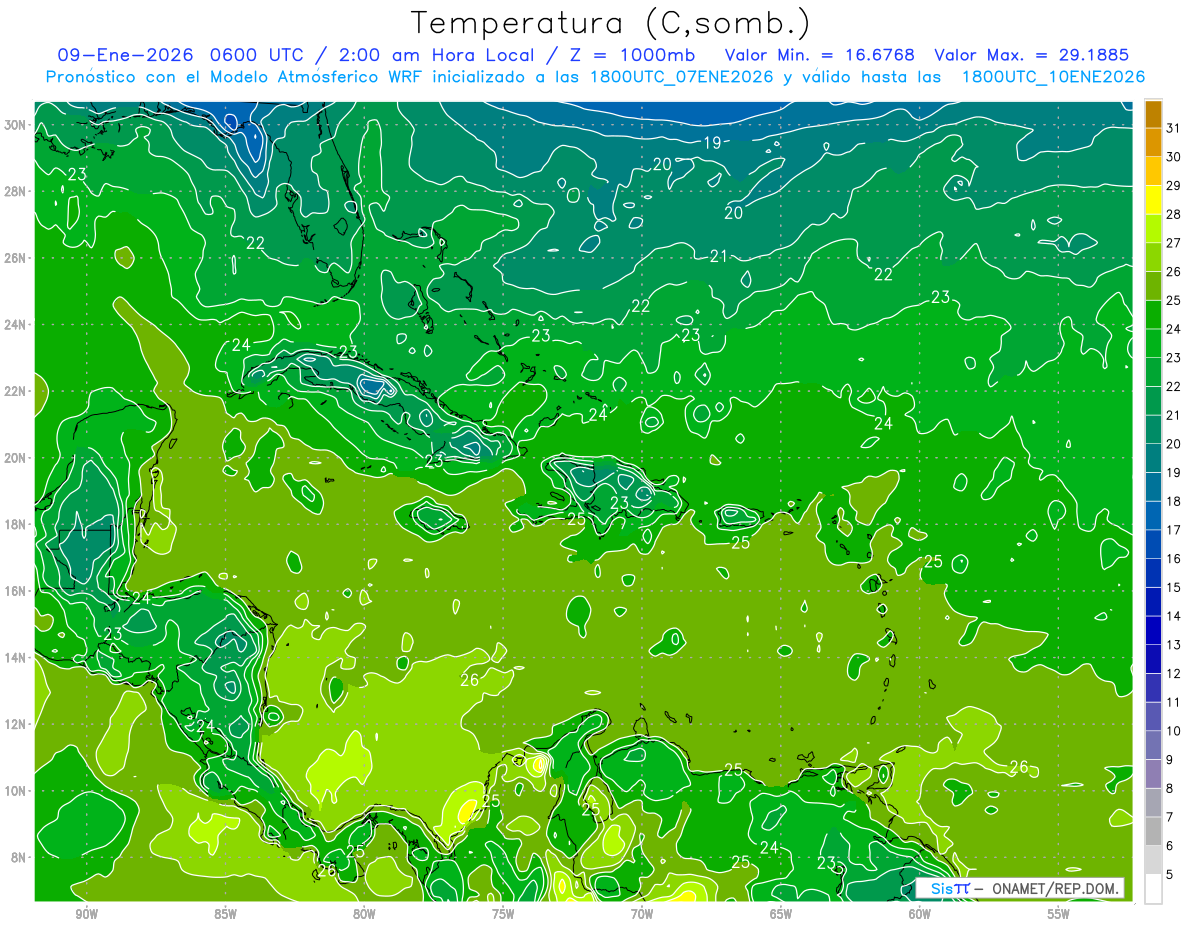Screen dimensions: 1200x927
Task: Click the 22N latitude axis label
Action: tap(15, 391)
